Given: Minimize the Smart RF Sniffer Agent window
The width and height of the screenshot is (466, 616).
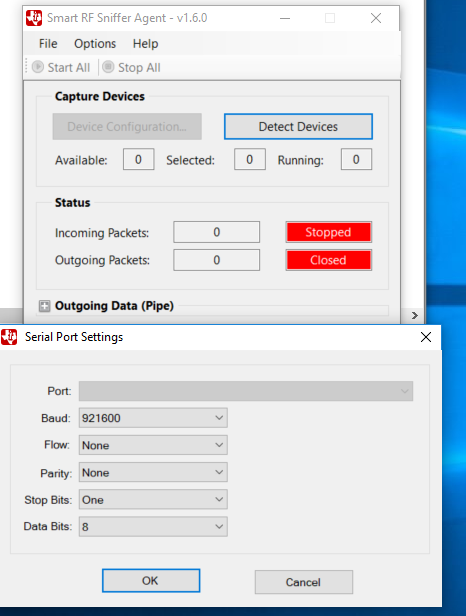Looking at the screenshot, I should point(285,18).
